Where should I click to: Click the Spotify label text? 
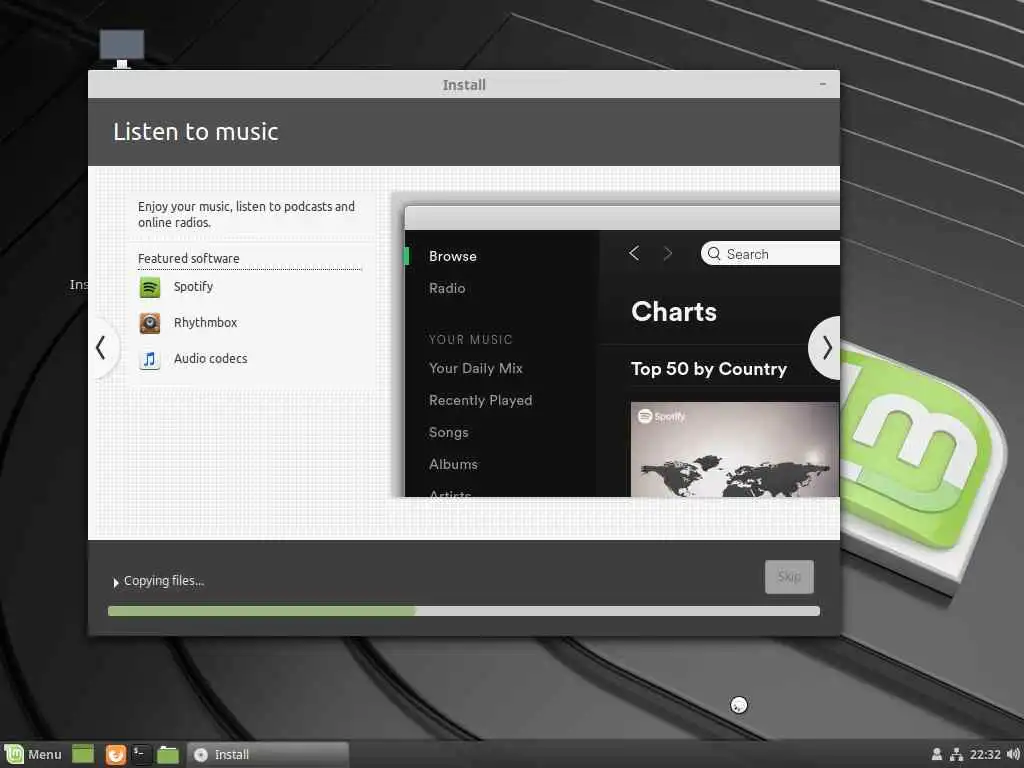click(x=193, y=287)
